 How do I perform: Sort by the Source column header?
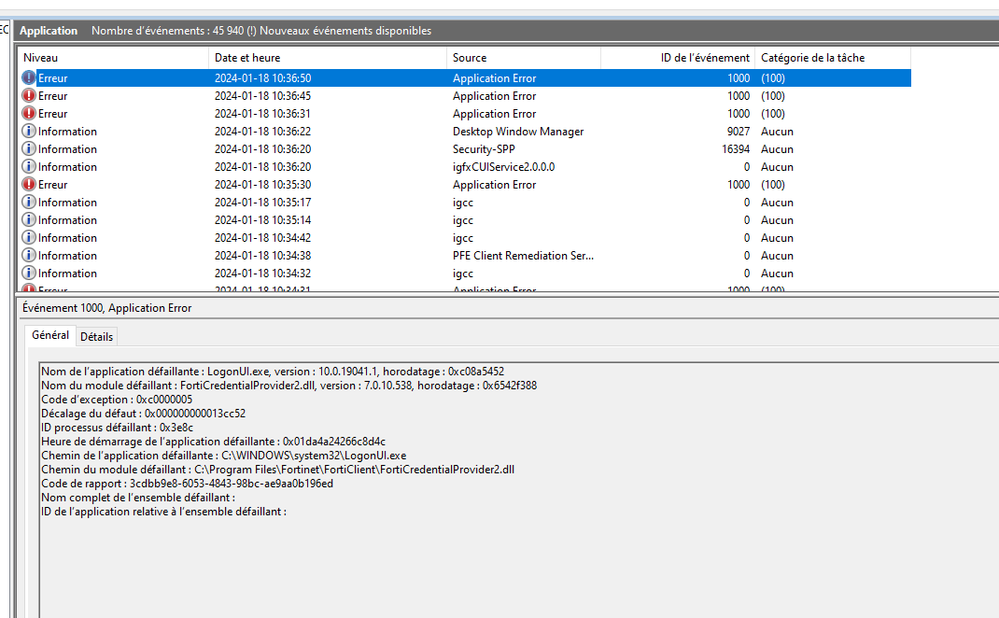point(524,58)
